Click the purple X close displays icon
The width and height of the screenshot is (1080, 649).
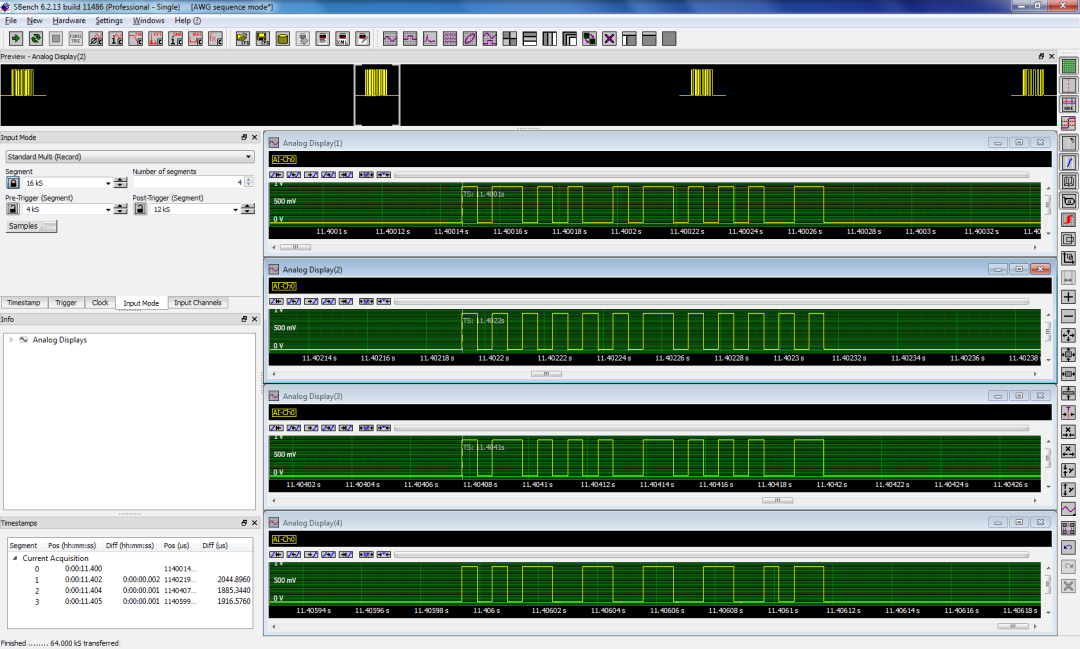pyautogui.click(x=609, y=39)
